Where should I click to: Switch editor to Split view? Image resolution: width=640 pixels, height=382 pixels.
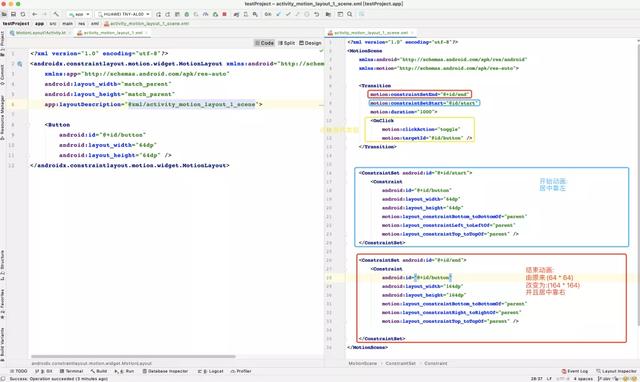[x=287, y=43]
